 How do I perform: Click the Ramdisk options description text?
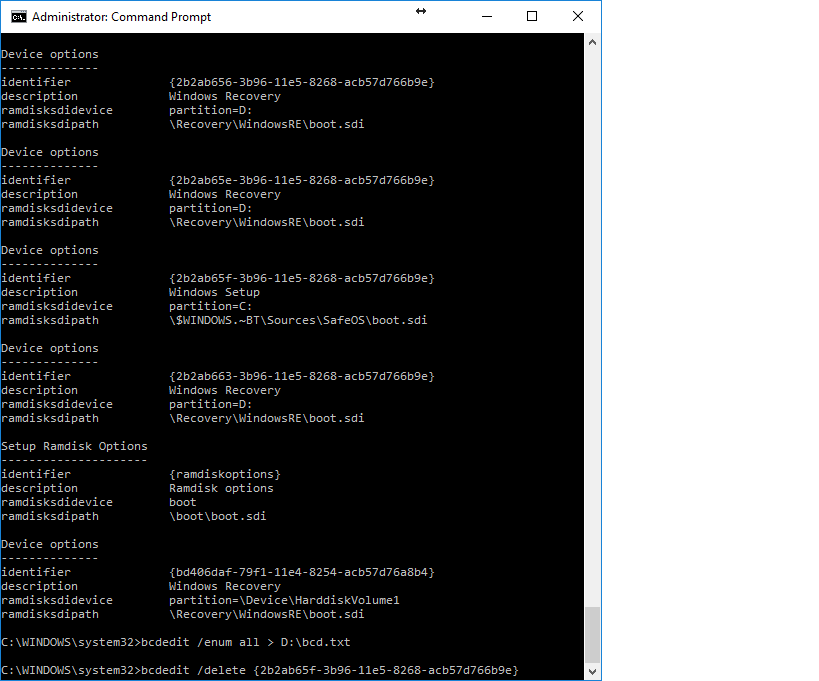221,488
